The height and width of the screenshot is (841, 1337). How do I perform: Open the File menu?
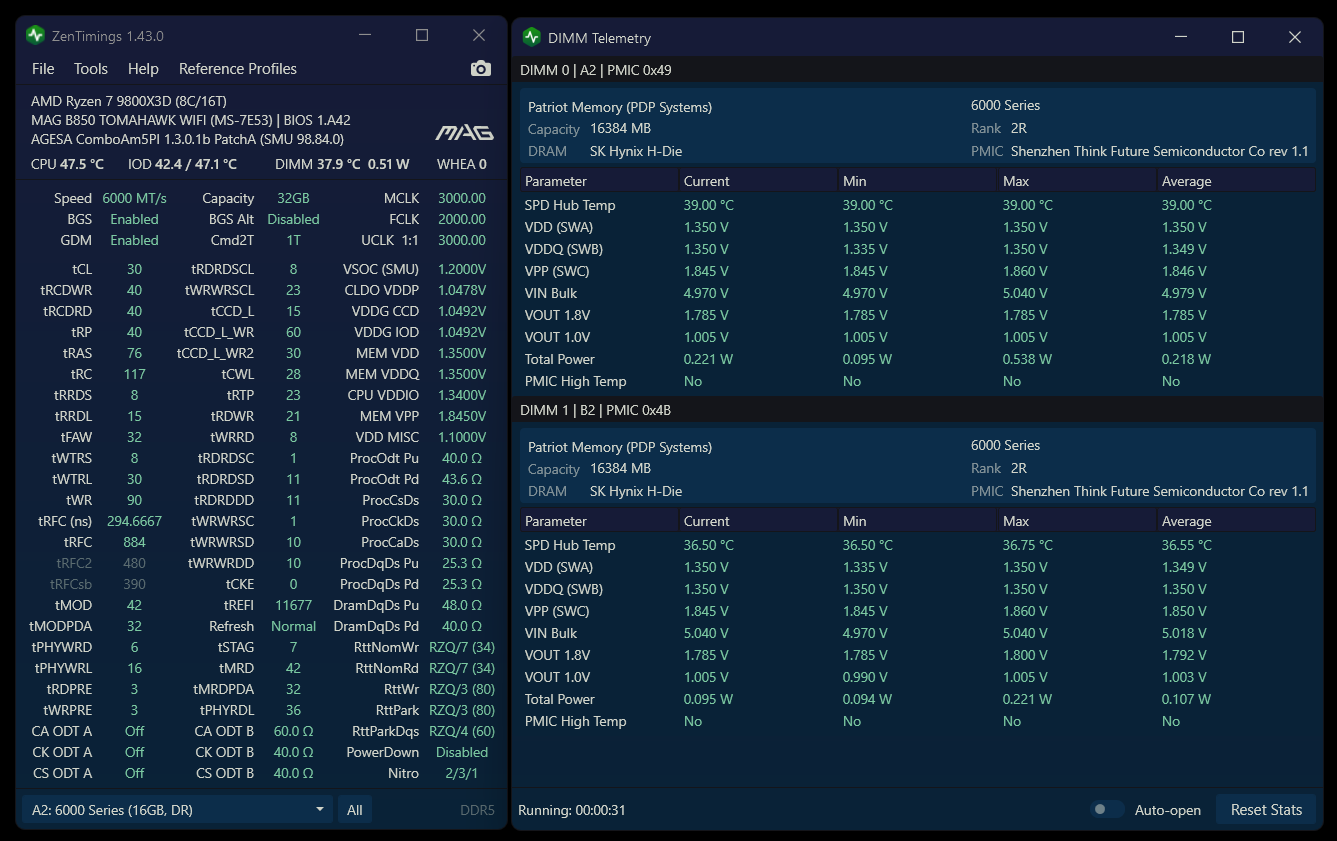(x=43, y=69)
